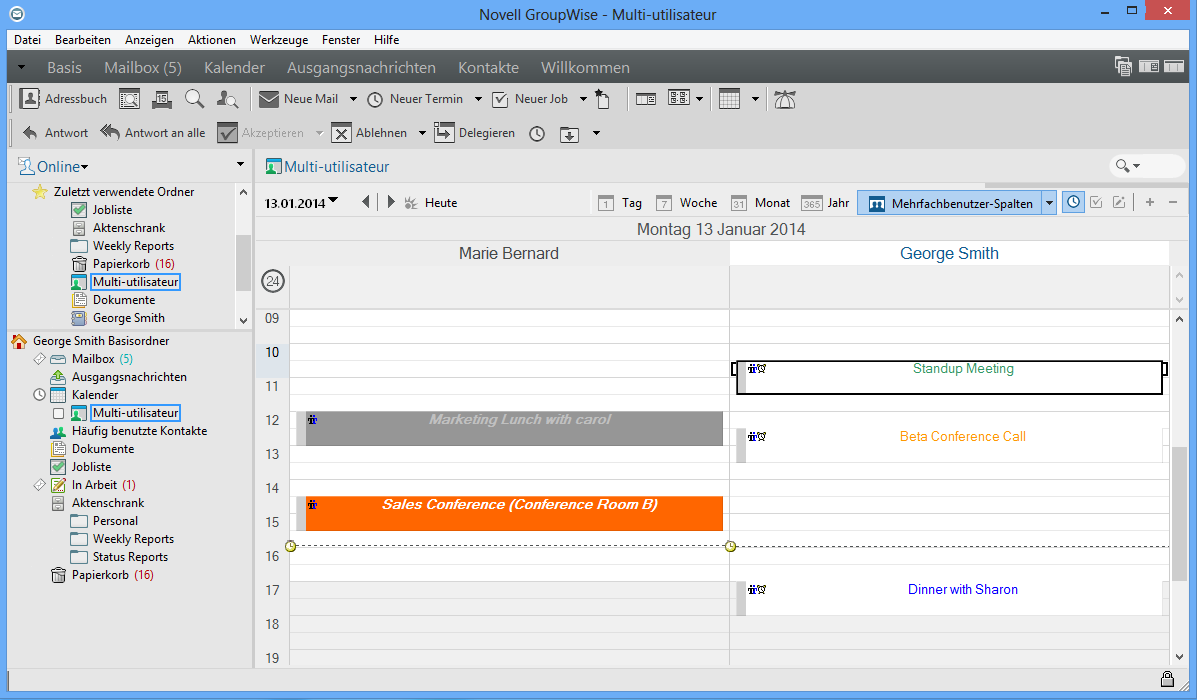
Task: Open the Neuer Termin dropdown arrow
Action: pyautogui.click(x=478, y=99)
